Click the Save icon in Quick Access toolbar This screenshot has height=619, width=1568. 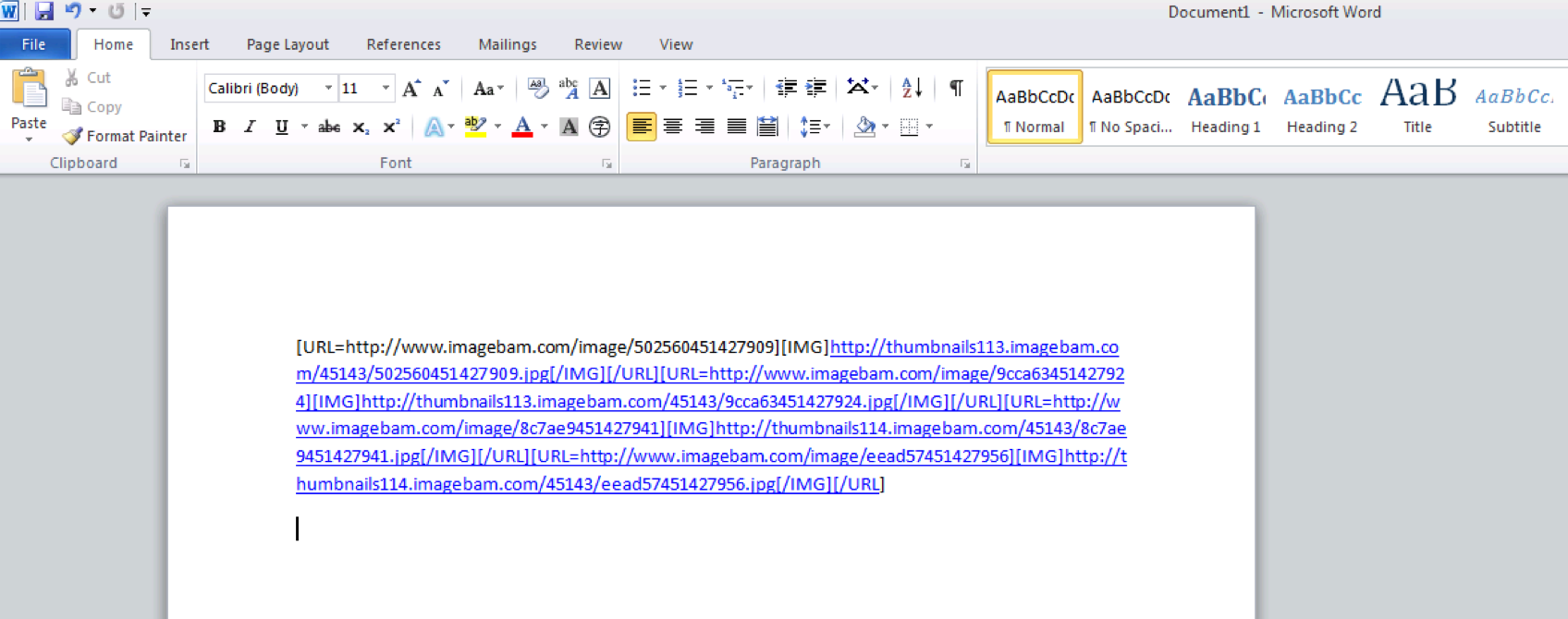pyautogui.click(x=43, y=11)
